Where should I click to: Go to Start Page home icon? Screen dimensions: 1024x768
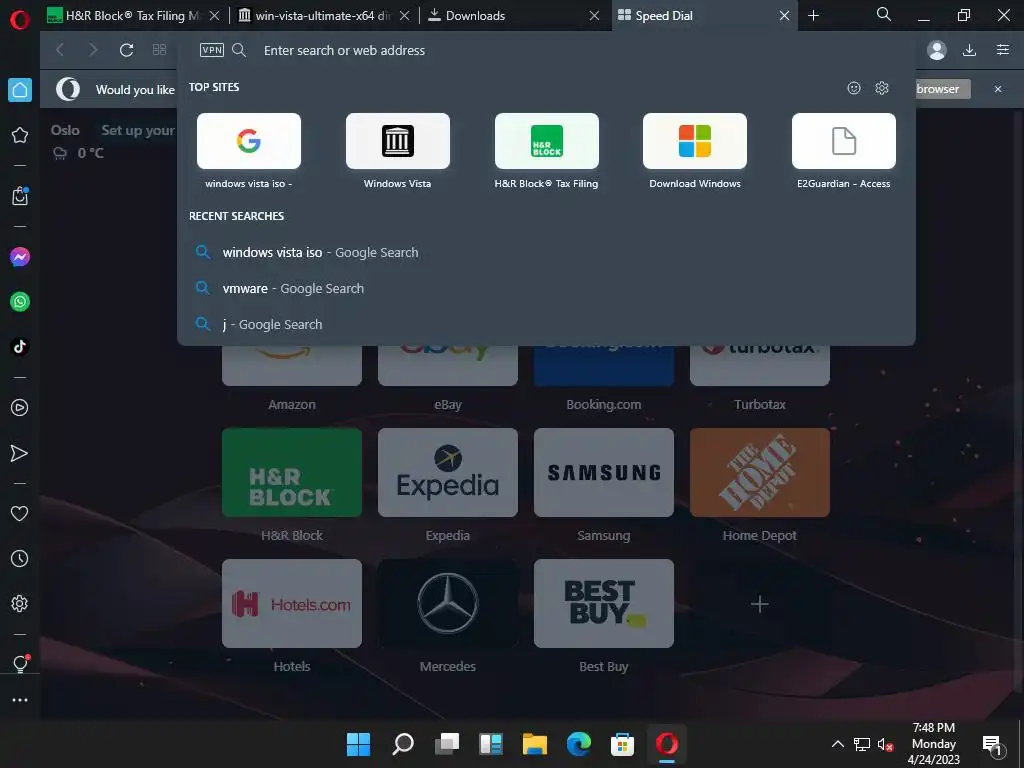point(20,90)
